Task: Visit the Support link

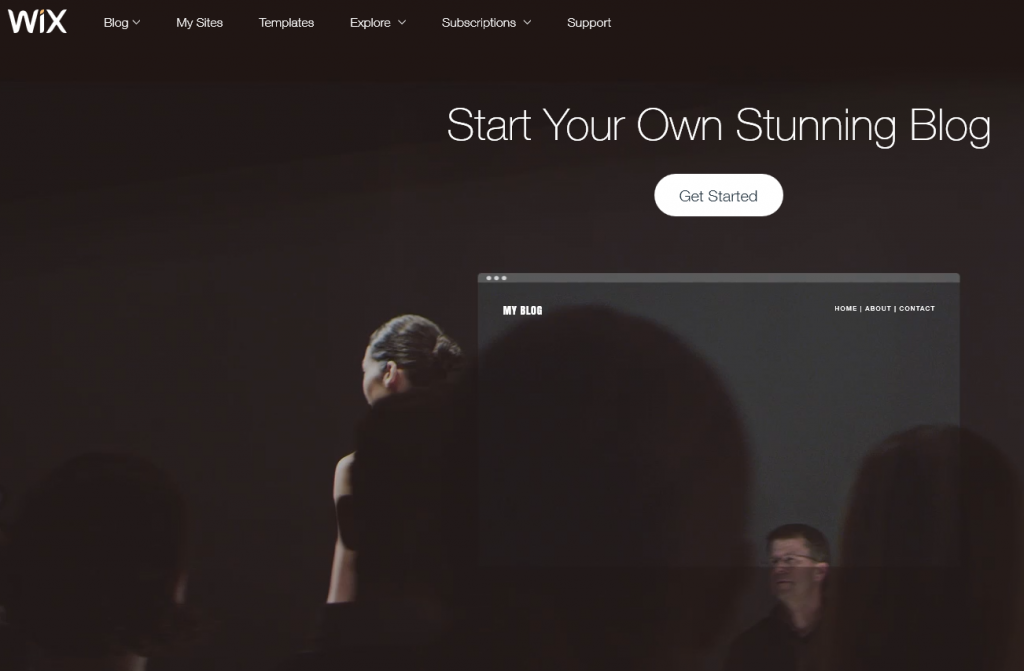Action: pos(589,23)
